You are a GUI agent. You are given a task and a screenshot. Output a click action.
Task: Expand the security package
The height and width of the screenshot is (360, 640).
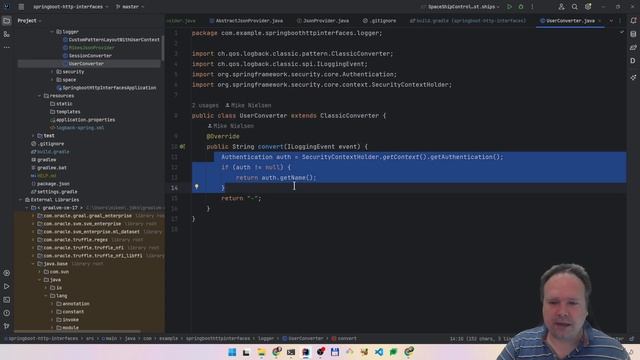coord(52,72)
